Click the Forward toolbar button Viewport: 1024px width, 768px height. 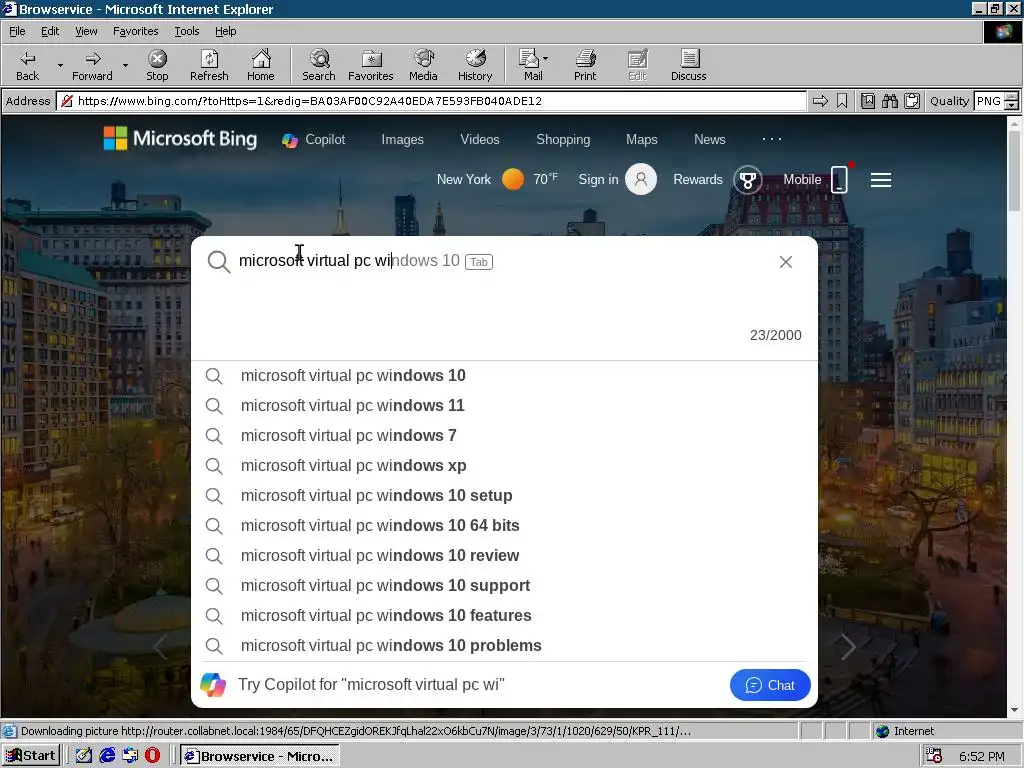tap(92, 66)
